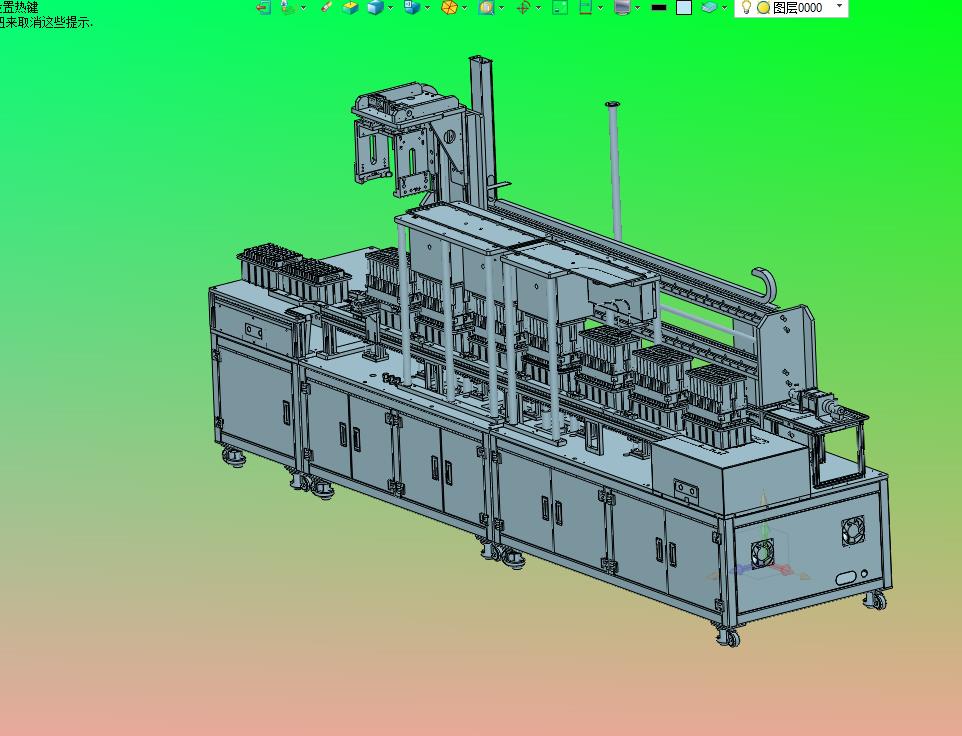The image size is (962, 736).
Task: Click the gray monitor display icon
Action: (622, 7)
